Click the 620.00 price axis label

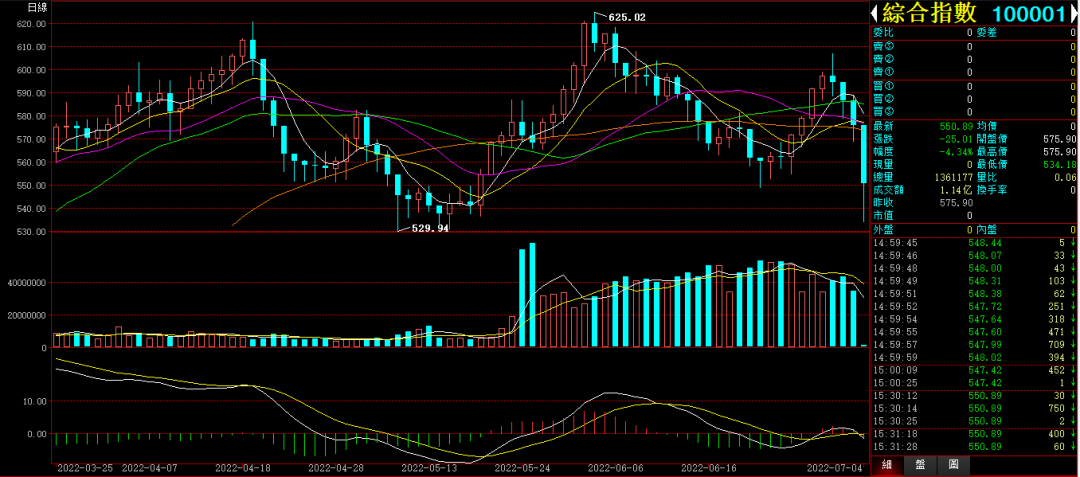(32, 24)
